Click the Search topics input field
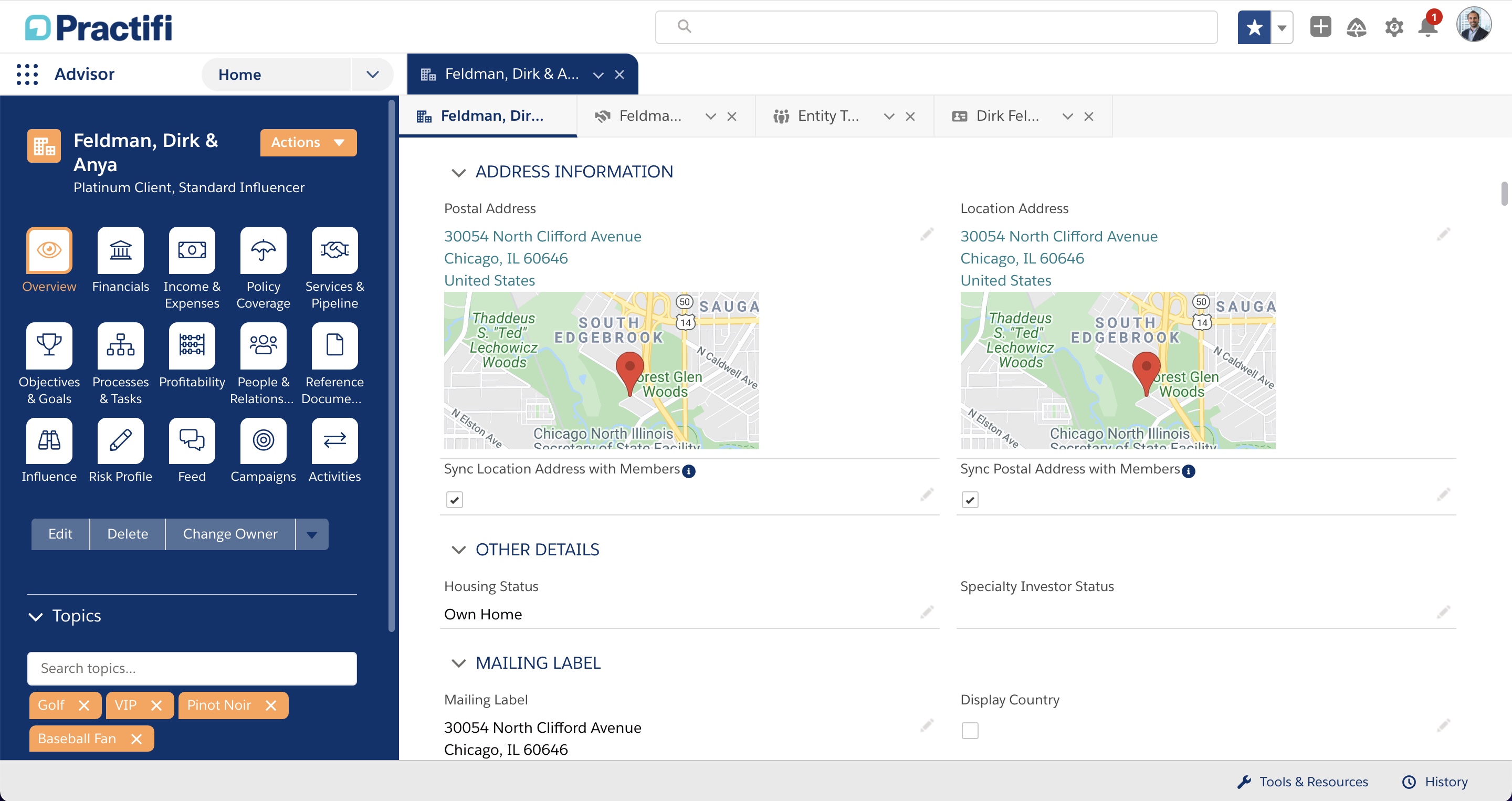Image resolution: width=1512 pixels, height=801 pixels. [192, 669]
